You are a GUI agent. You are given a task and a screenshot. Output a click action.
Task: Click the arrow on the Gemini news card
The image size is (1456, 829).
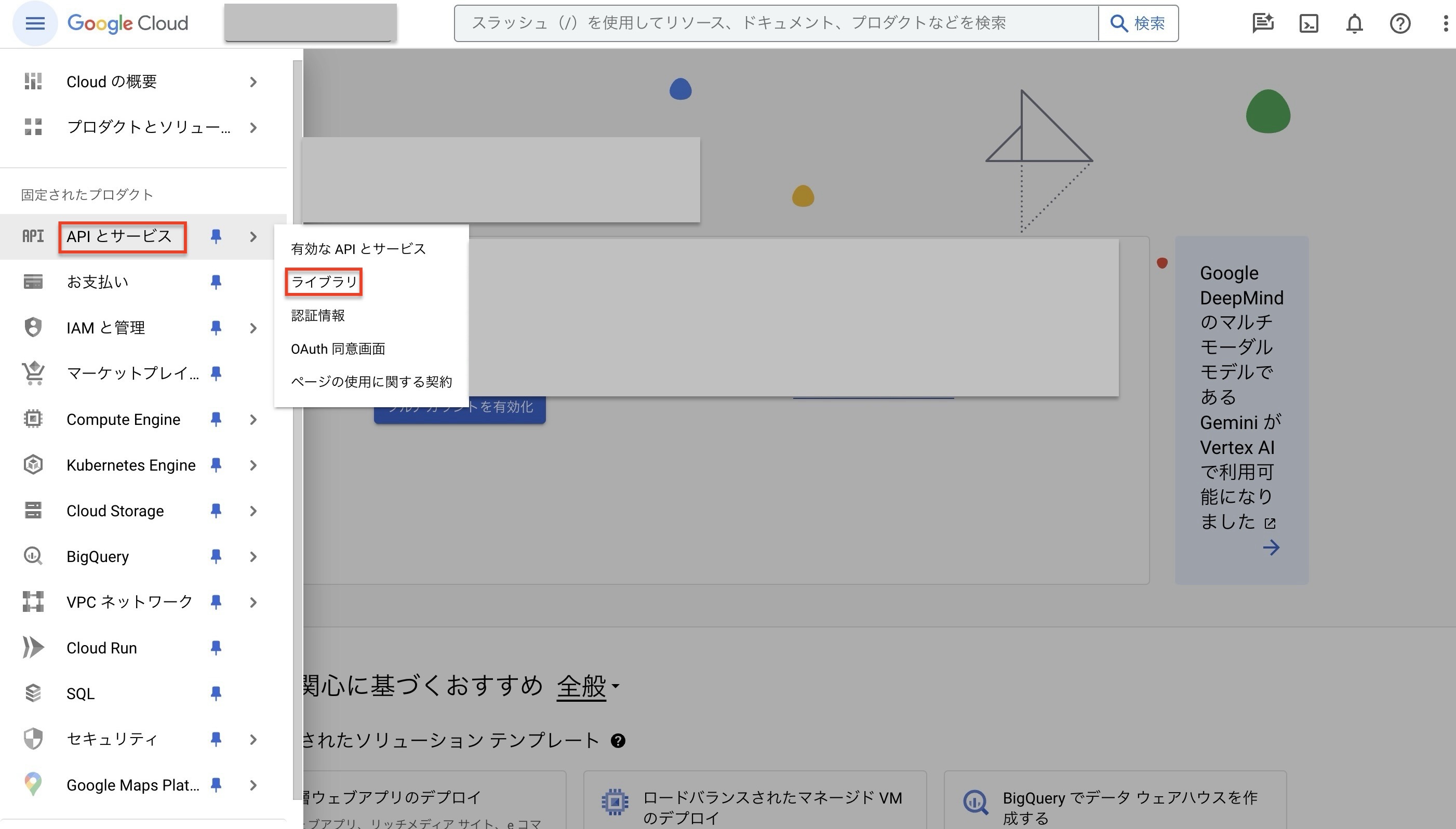[x=1271, y=547]
